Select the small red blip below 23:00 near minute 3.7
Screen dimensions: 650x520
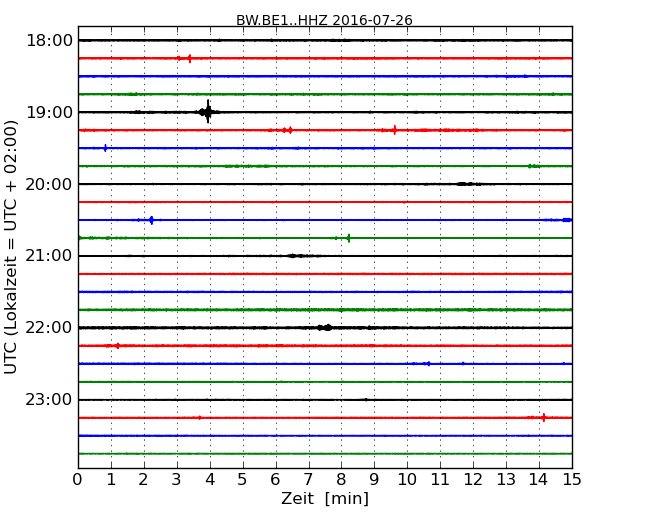[x=199, y=418]
